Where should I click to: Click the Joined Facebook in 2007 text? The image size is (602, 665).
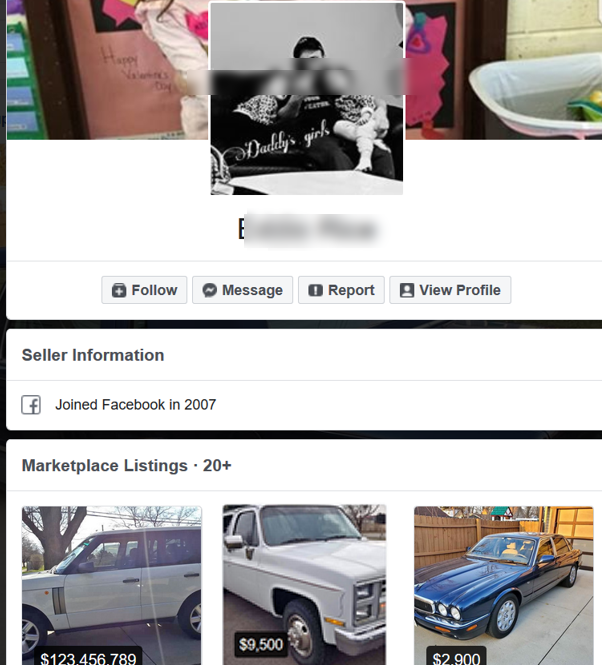point(136,405)
